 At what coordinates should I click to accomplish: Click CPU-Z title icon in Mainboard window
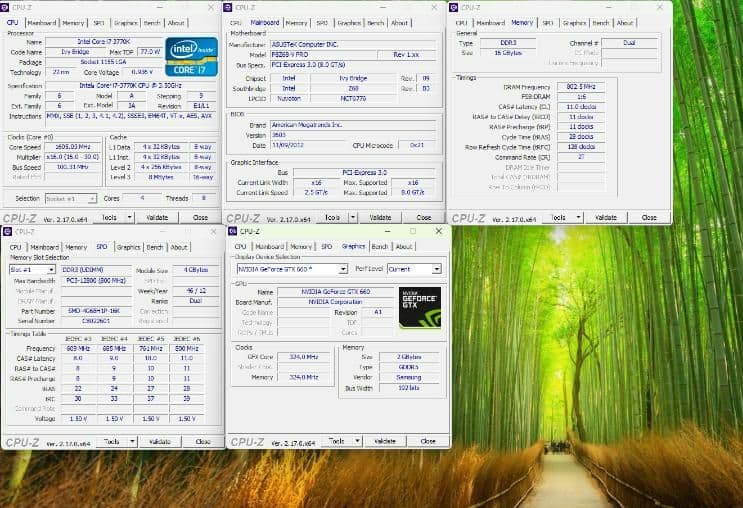coord(227,8)
